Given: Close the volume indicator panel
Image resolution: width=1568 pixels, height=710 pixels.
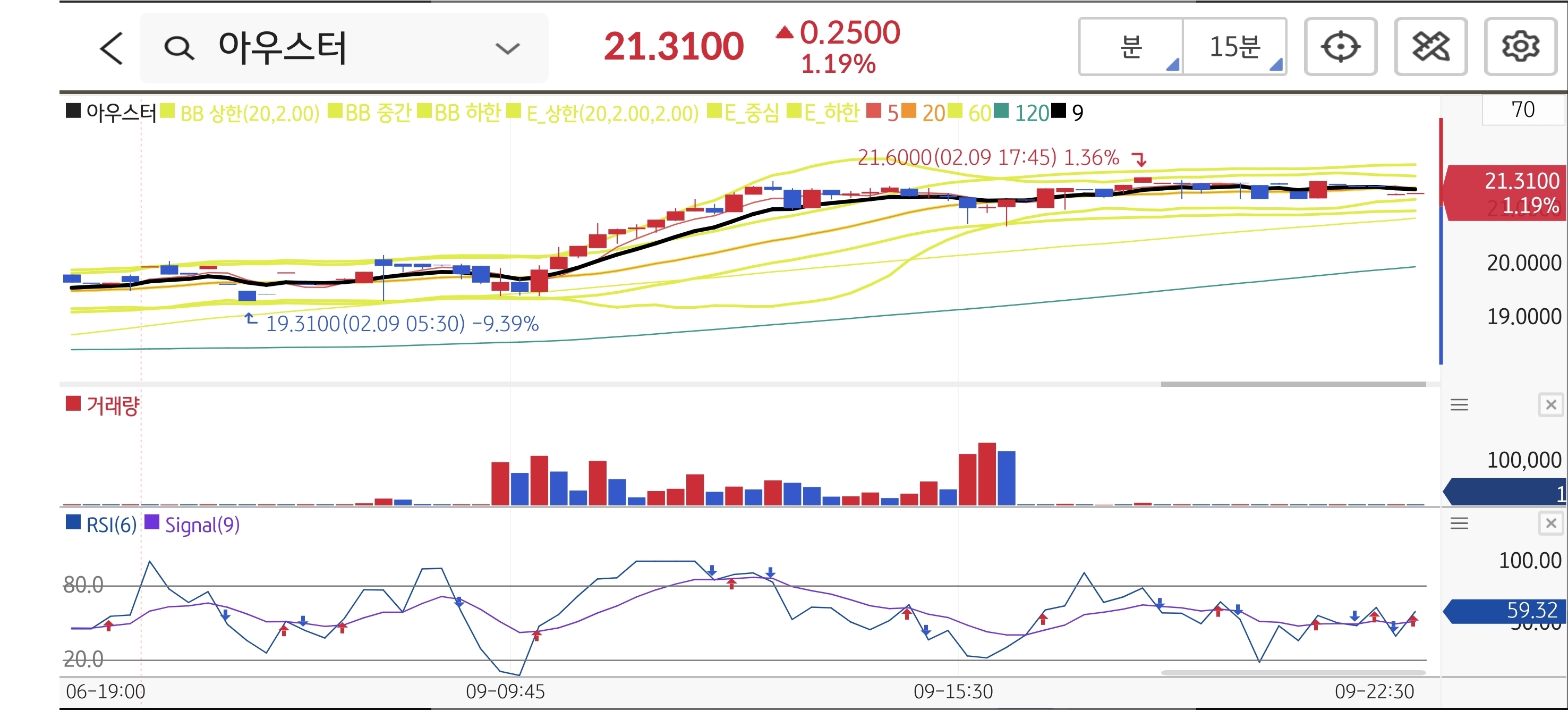Looking at the screenshot, I should coord(1550,405).
